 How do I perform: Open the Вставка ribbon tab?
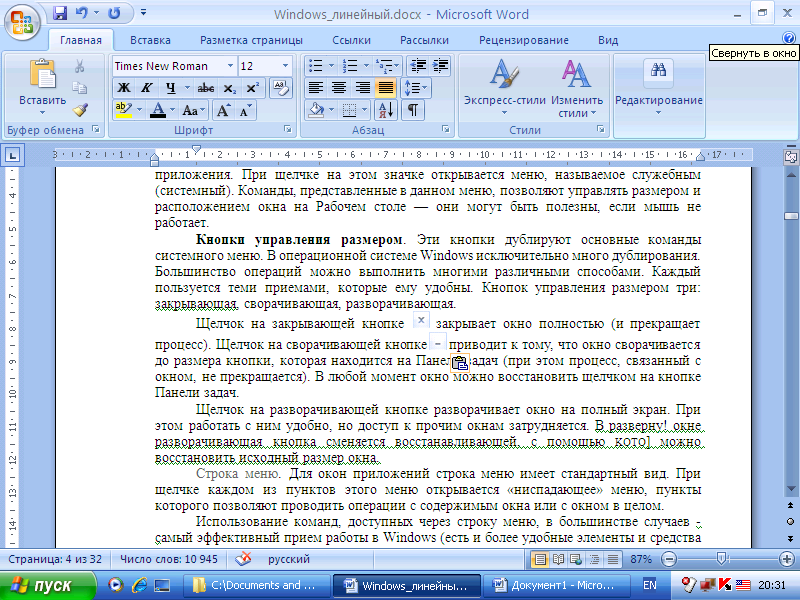tap(150, 40)
